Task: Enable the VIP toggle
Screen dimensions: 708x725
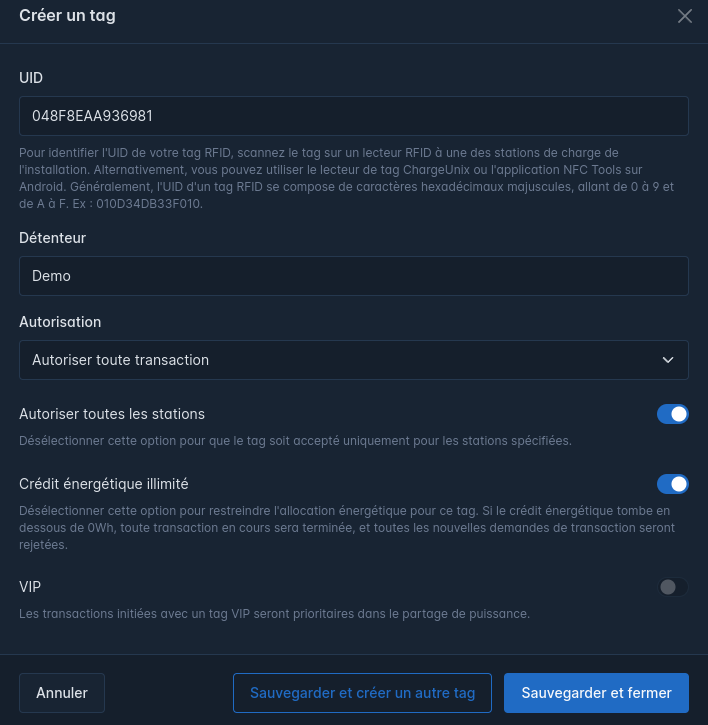Action: pos(673,587)
